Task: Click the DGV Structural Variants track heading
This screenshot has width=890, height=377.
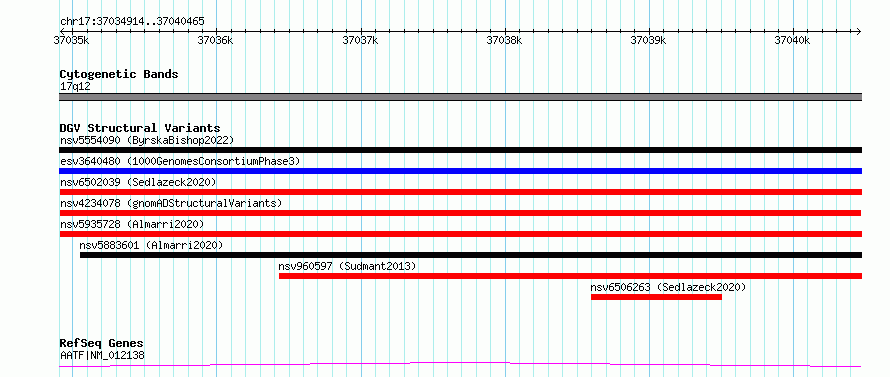Action: pos(140,128)
